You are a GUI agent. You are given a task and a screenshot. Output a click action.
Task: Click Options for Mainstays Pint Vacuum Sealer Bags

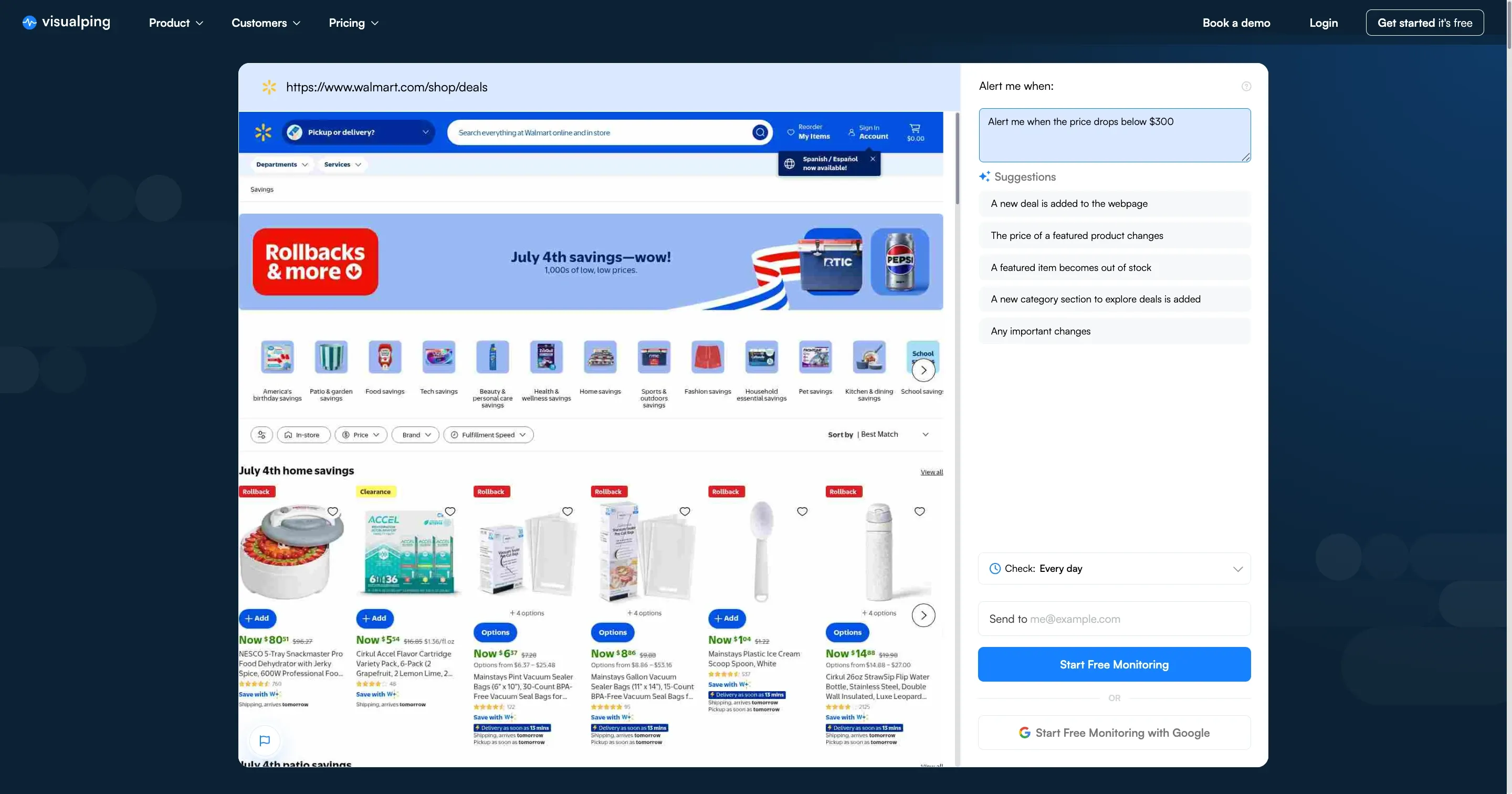496,632
